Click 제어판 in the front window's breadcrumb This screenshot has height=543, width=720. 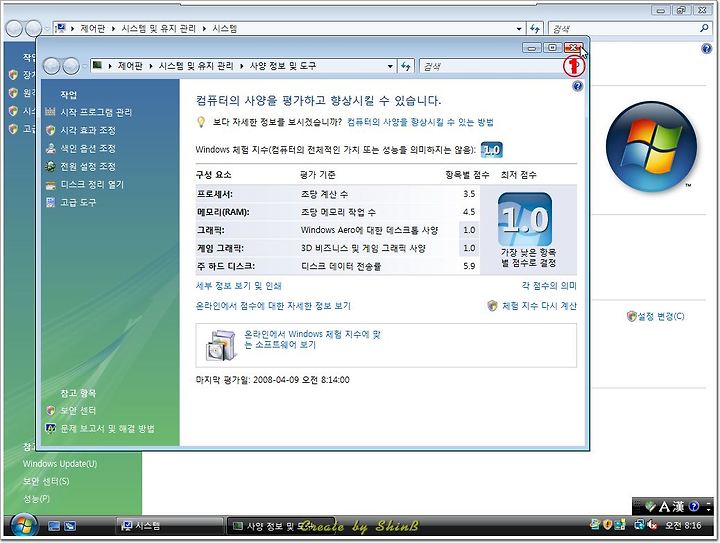click(129, 66)
